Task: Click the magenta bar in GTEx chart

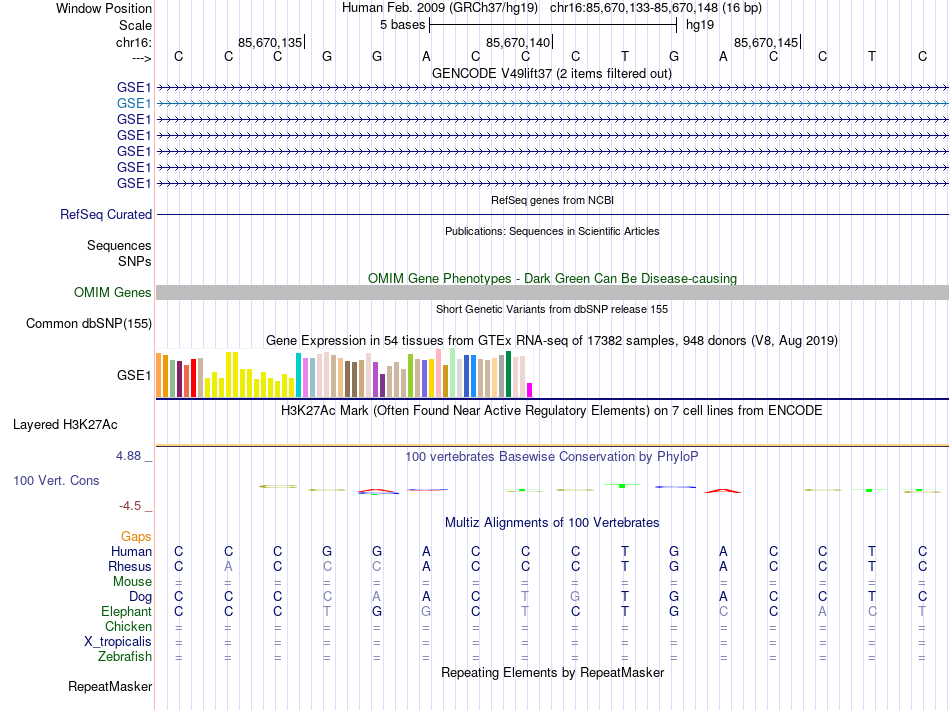Action: pyautogui.click(x=530, y=390)
